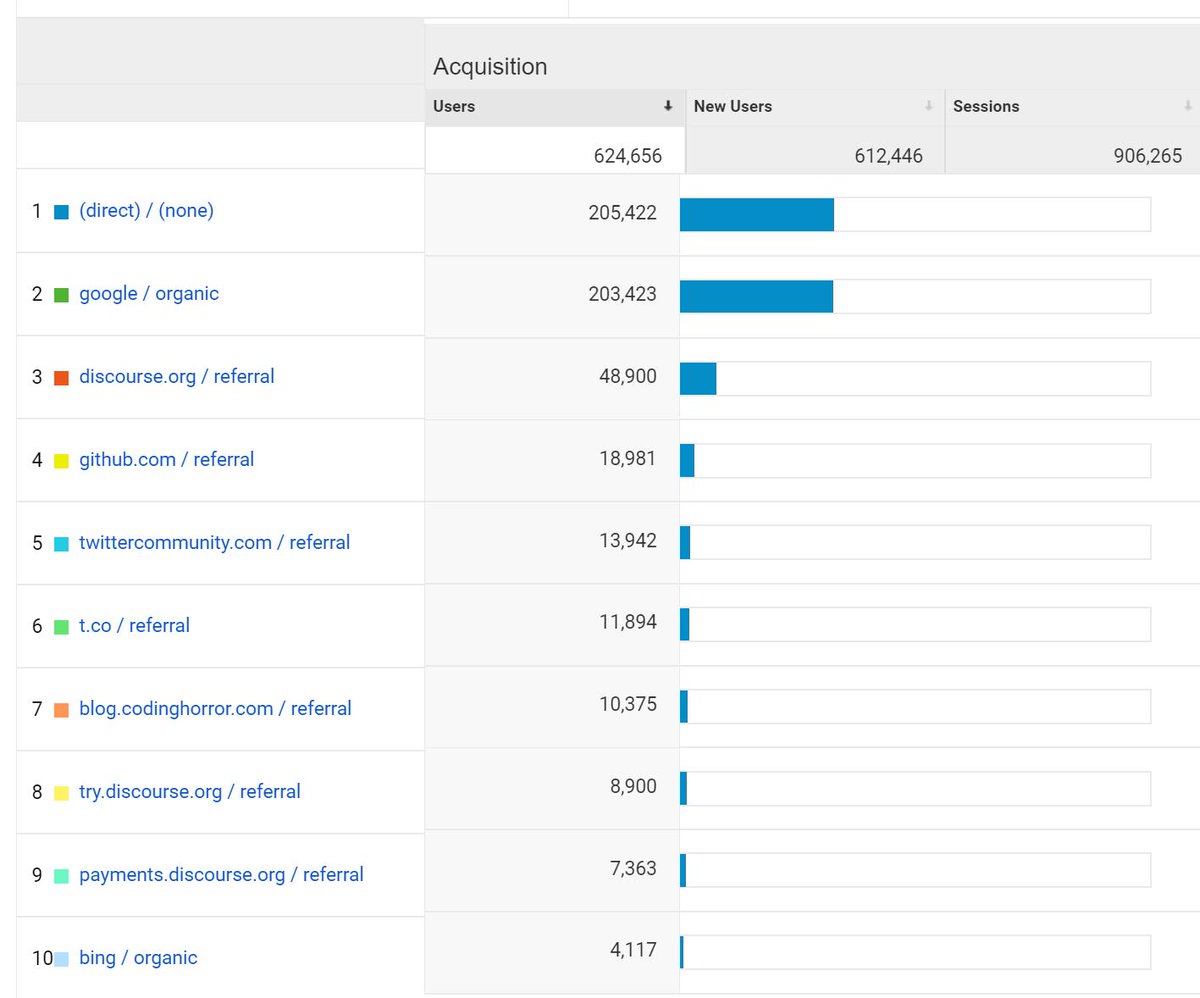Click green swatch beside google / organic
Screen dimensions: 1200x998
pyautogui.click(x=61, y=295)
